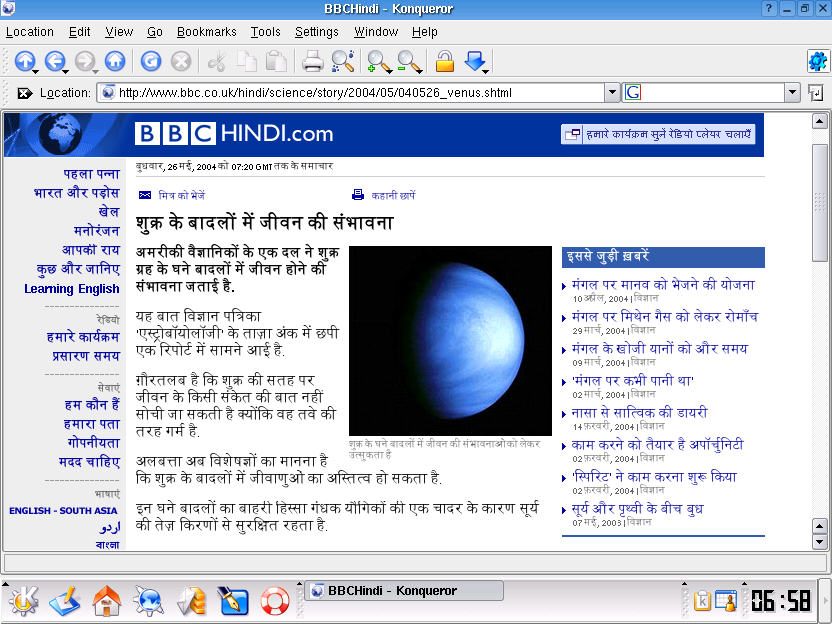
Task: Click the 'मित्र को भेजें' link
Action: [181, 195]
